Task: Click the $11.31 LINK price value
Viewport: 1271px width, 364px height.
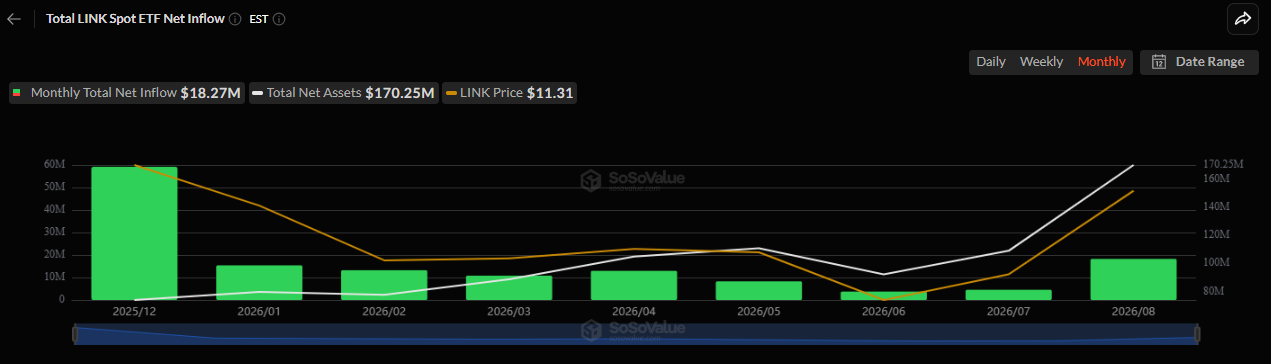Action: [x=550, y=93]
